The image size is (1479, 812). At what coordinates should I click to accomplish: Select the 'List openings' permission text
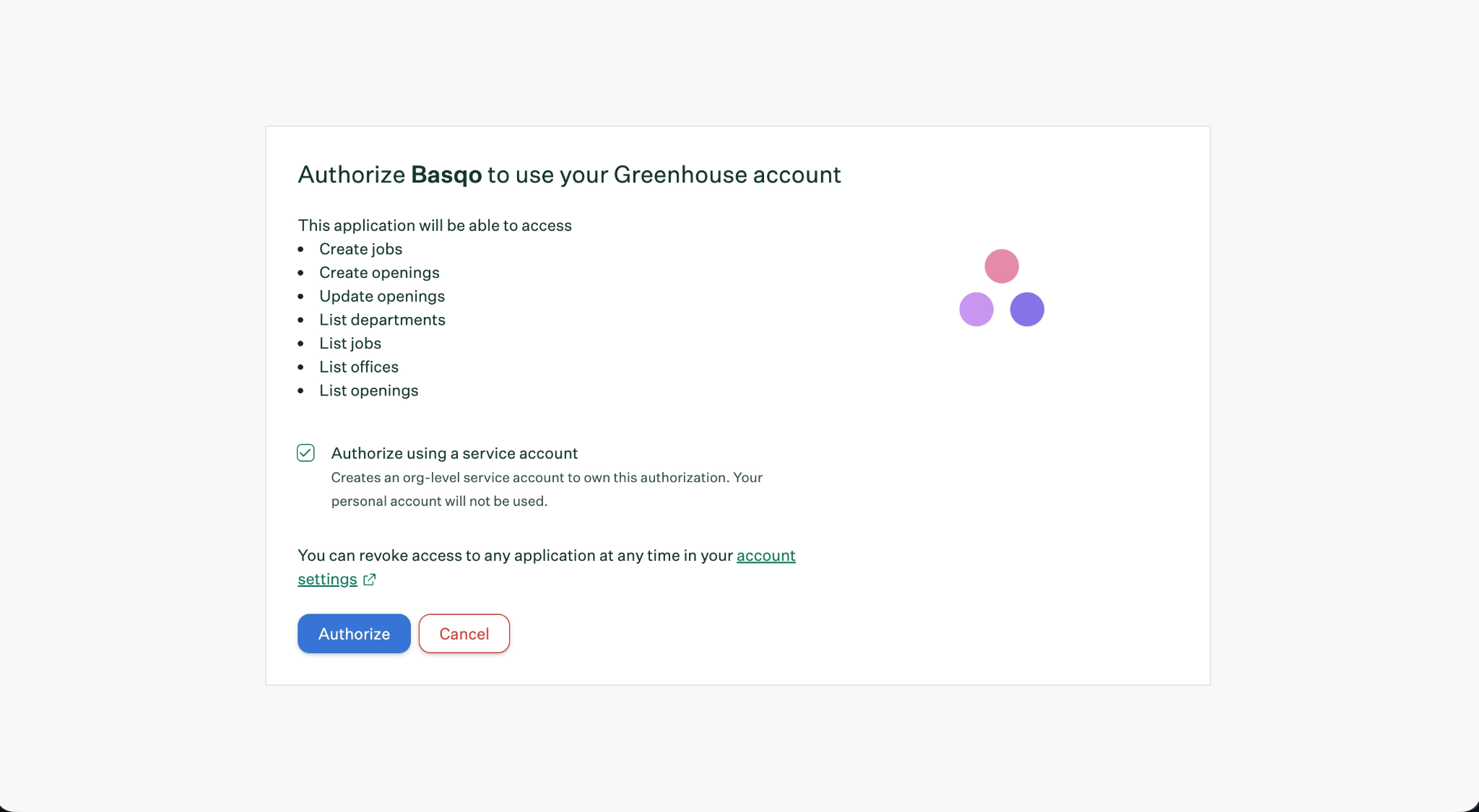pos(369,390)
